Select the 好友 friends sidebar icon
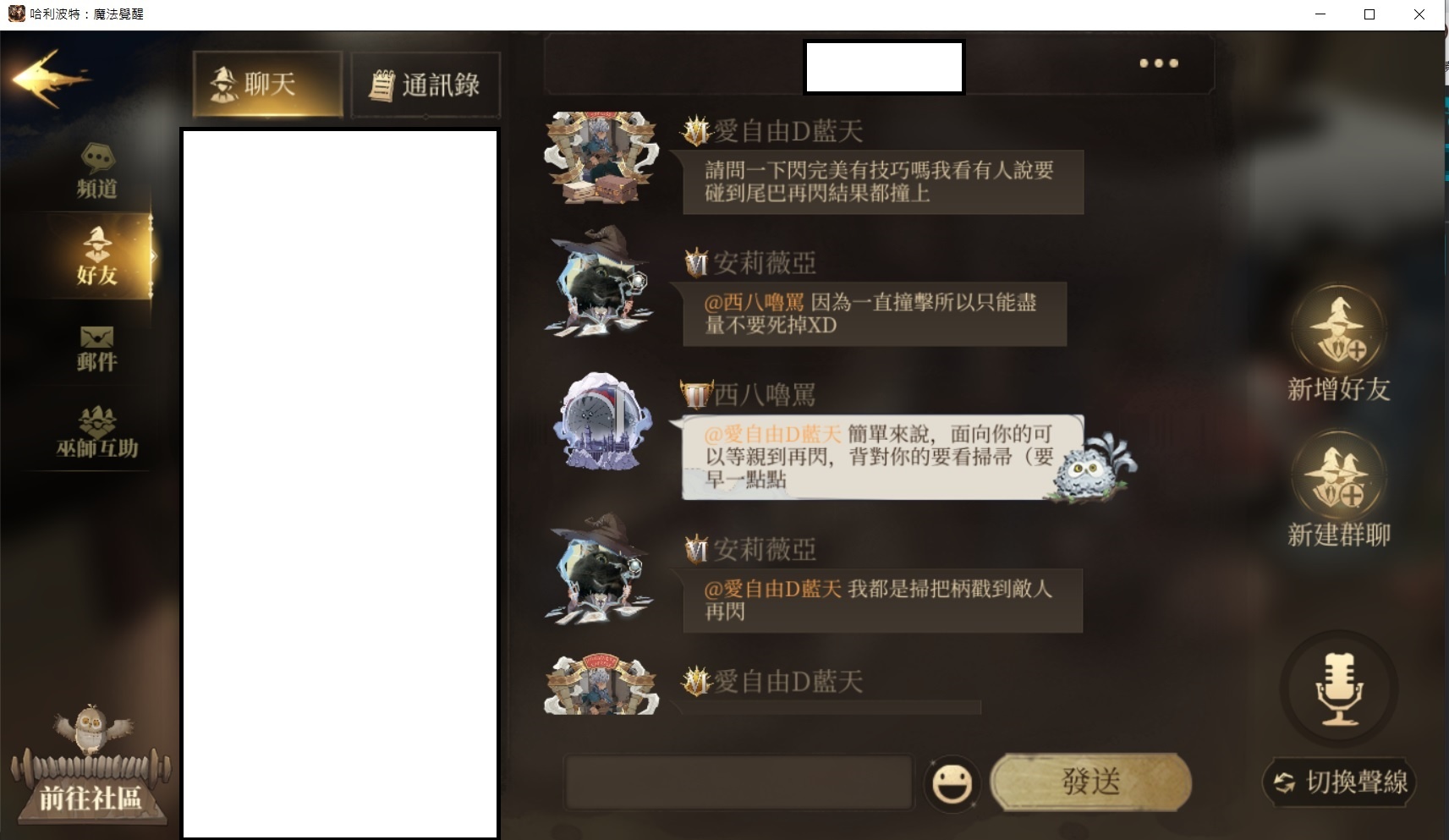The width and height of the screenshot is (1449, 840). 96,255
